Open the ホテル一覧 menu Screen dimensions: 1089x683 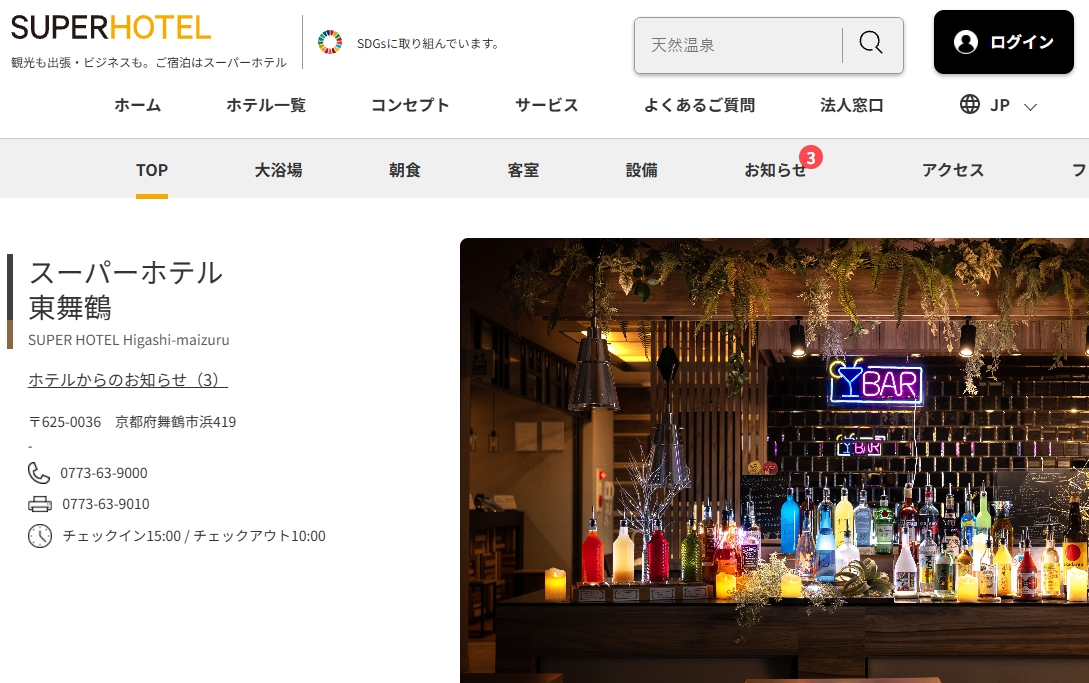(266, 105)
